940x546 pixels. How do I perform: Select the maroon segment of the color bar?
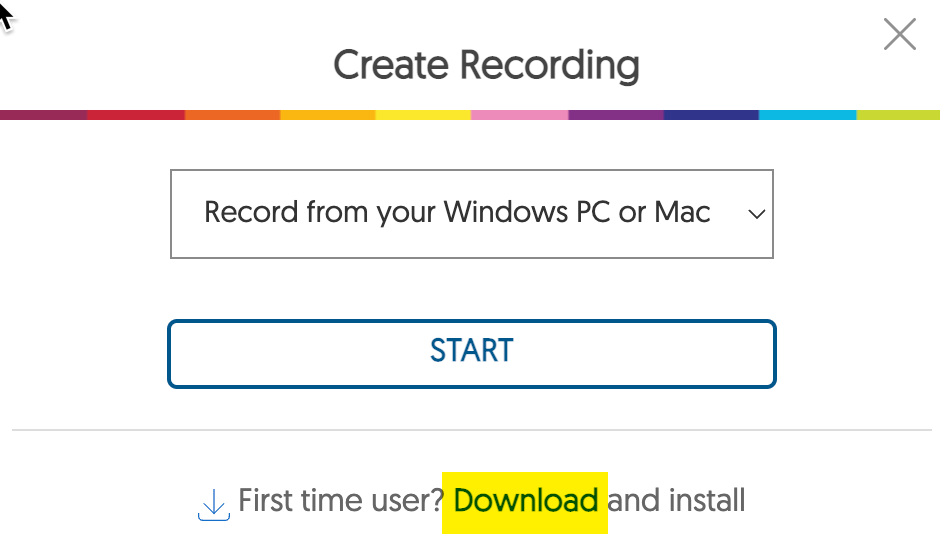[x=43, y=115]
